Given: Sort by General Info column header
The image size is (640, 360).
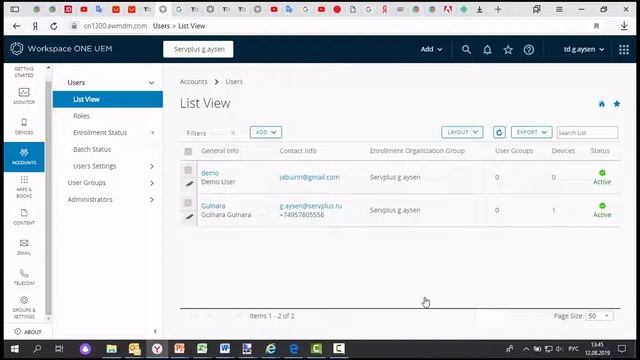Looking at the screenshot, I should [220, 151].
